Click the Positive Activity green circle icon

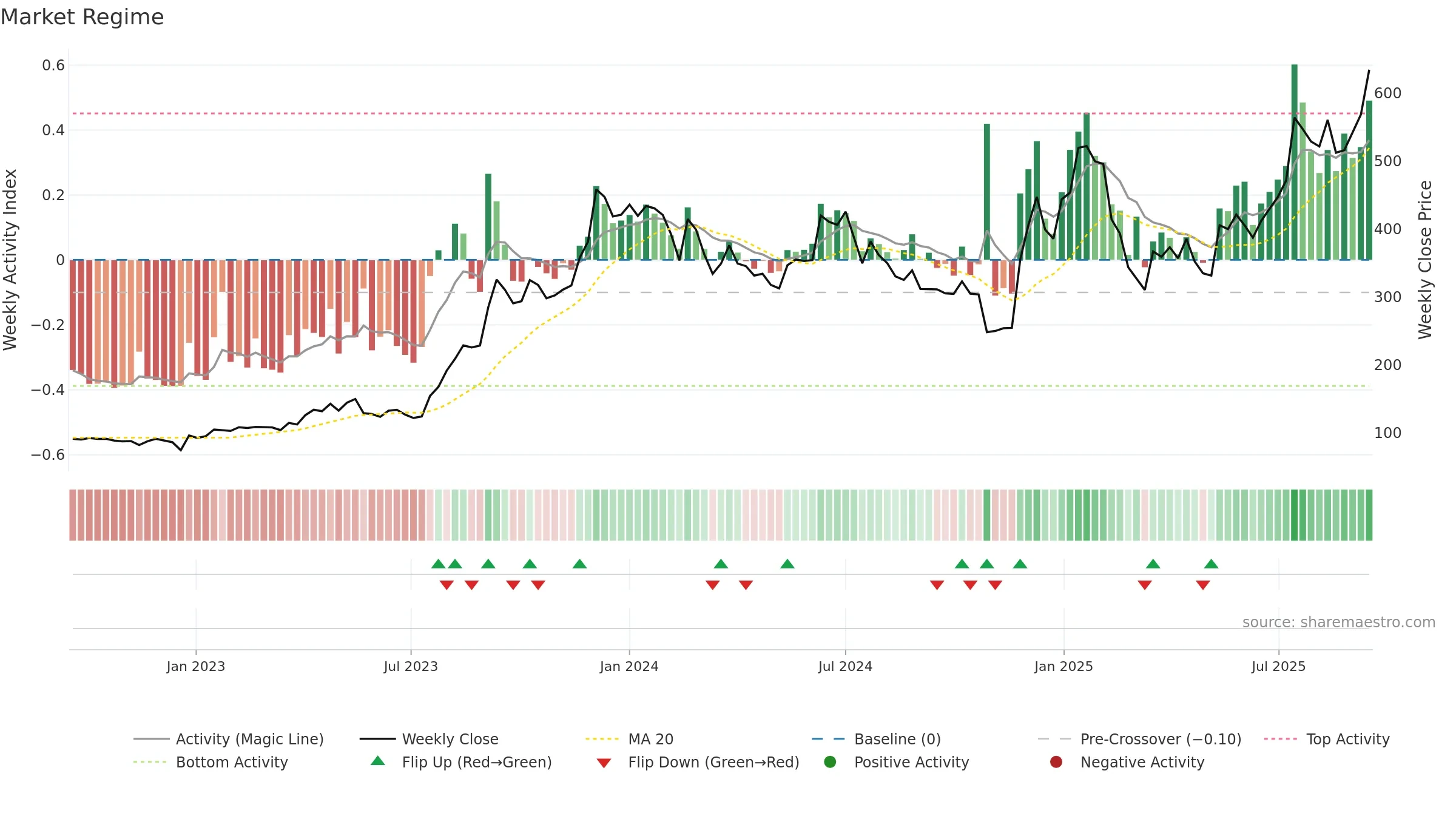click(x=830, y=761)
